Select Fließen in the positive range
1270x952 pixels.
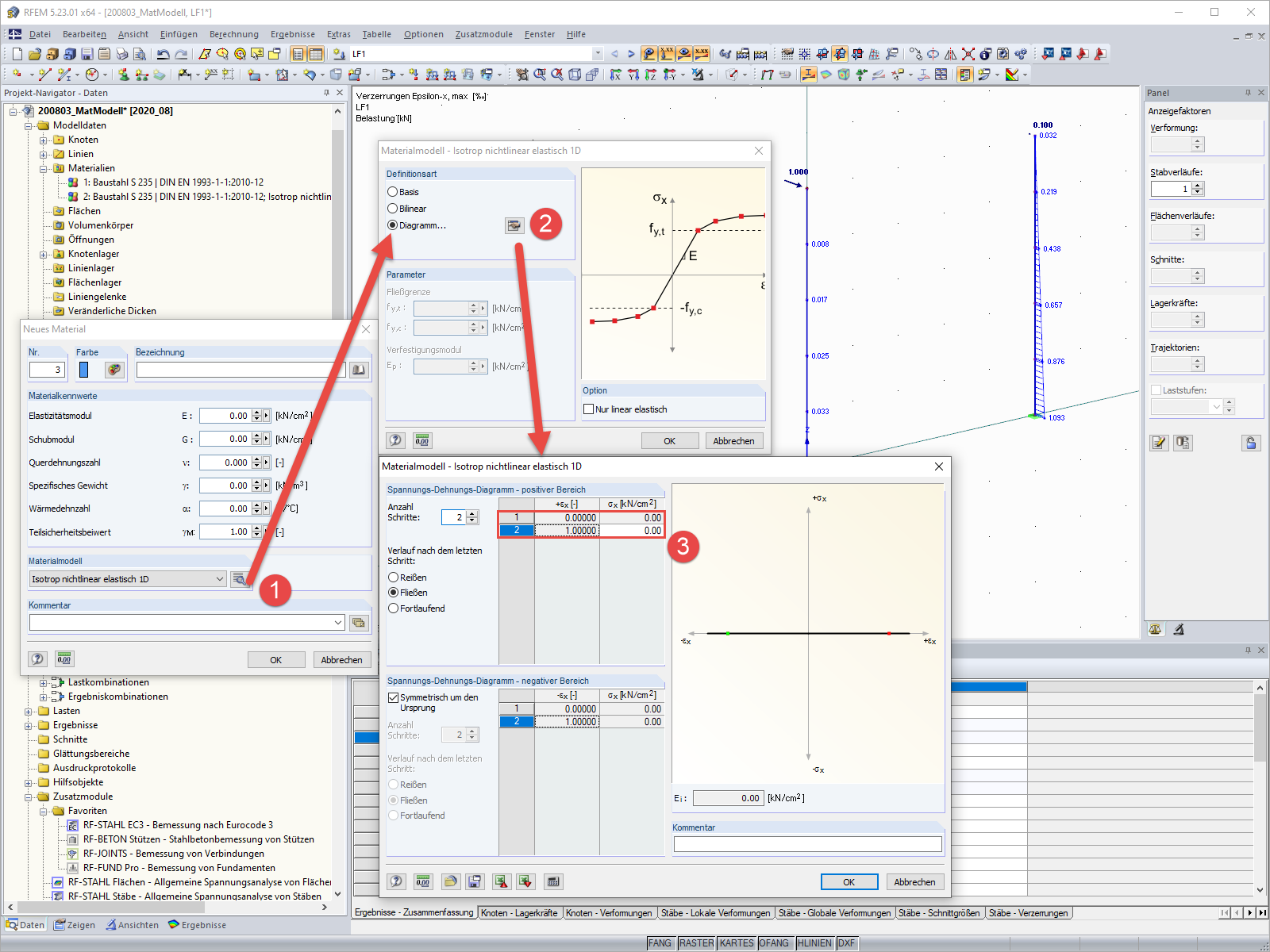(393, 593)
